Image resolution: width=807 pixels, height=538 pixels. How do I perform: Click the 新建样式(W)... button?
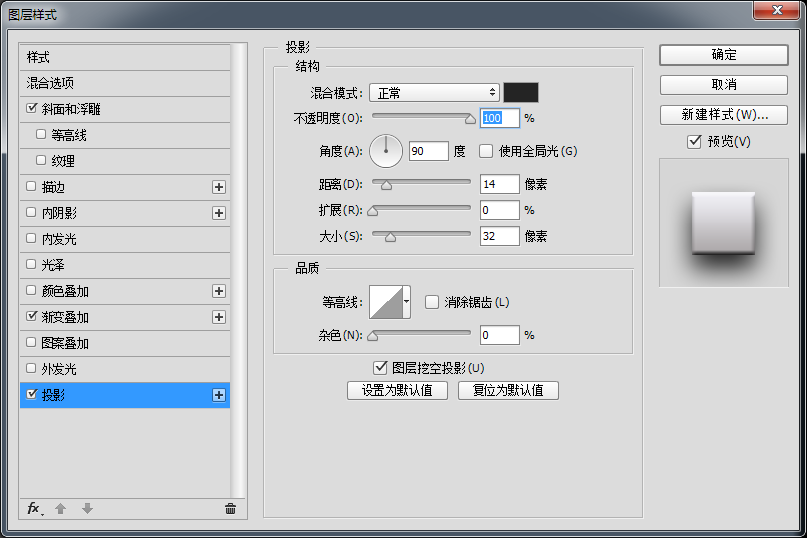point(724,115)
